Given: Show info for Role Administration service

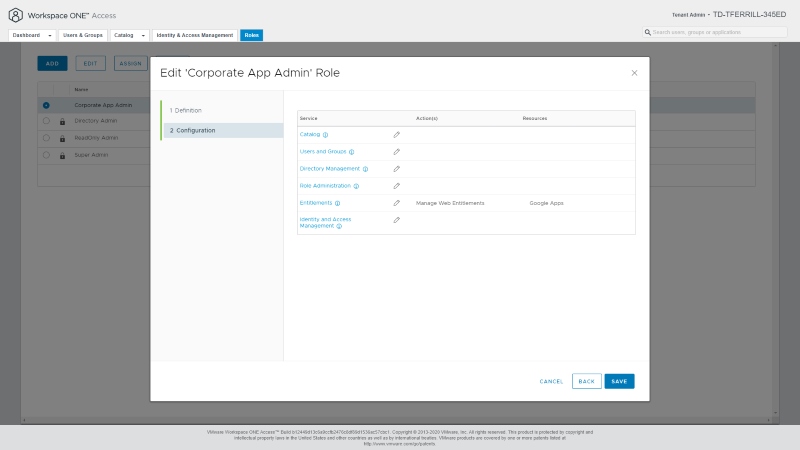Looking at the screenshot, I should pyautogui.click(x=356, y=186).
